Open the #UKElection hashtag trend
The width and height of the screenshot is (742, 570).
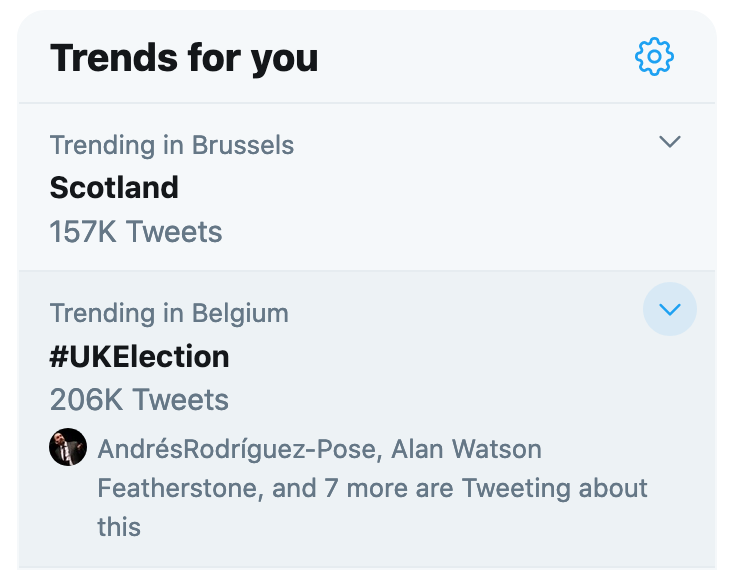(x=139, y=356)
